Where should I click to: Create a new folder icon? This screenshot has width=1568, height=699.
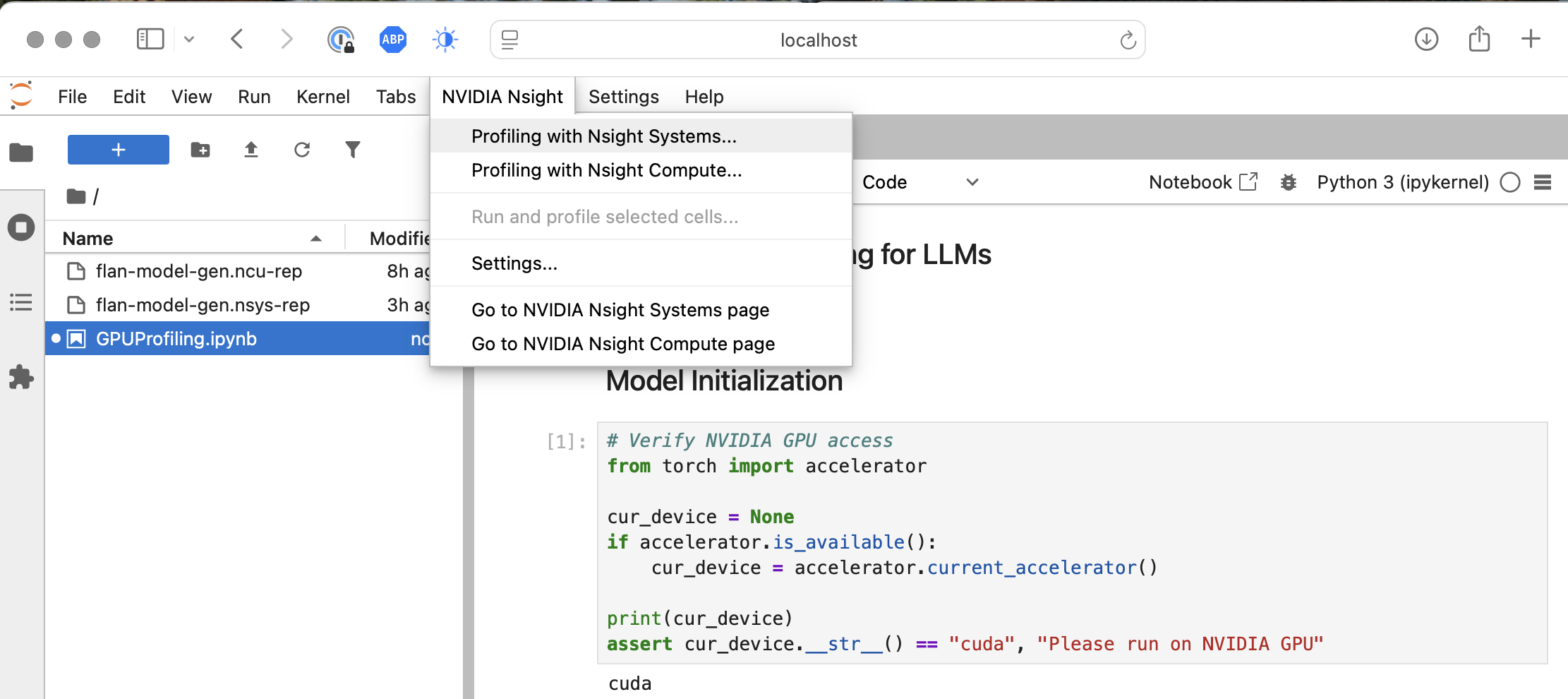point(200,150)
